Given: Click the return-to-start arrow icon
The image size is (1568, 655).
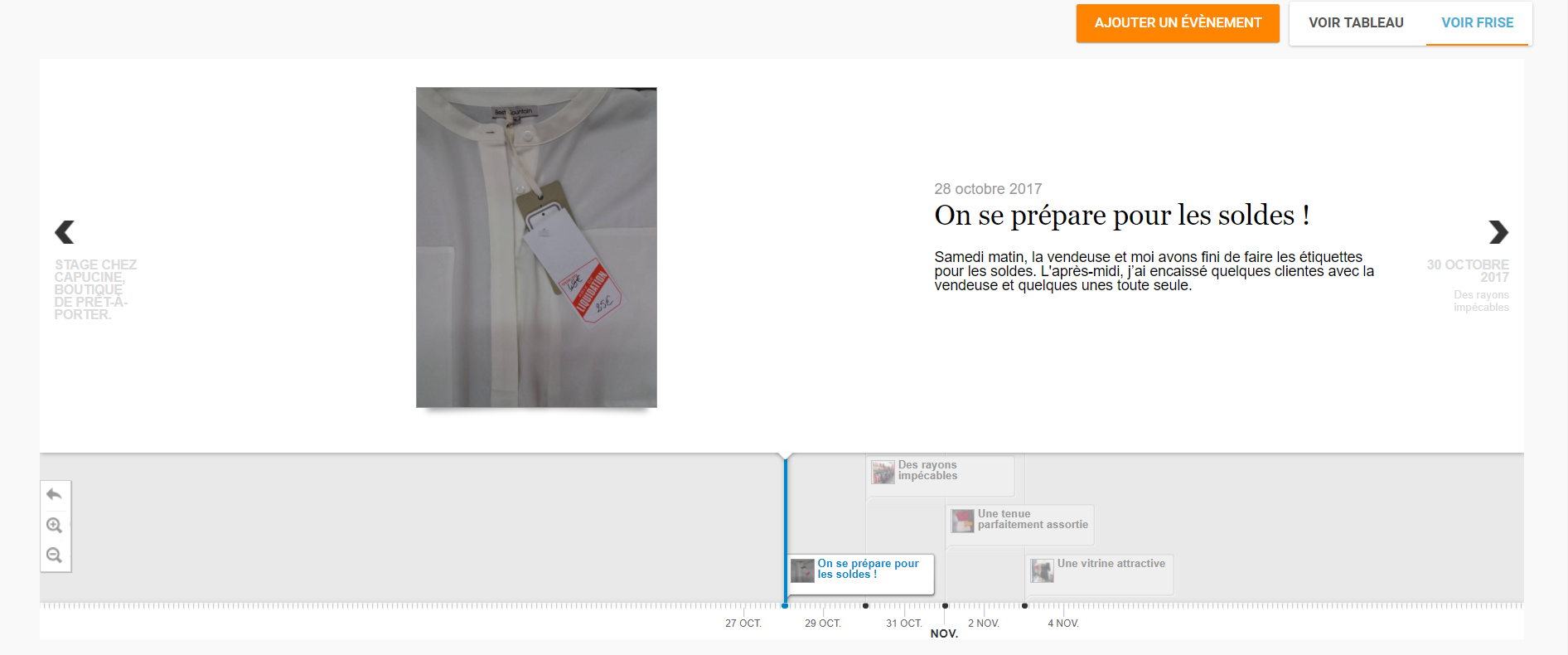Looking at the screenshot, I should [x=55, y=495].
